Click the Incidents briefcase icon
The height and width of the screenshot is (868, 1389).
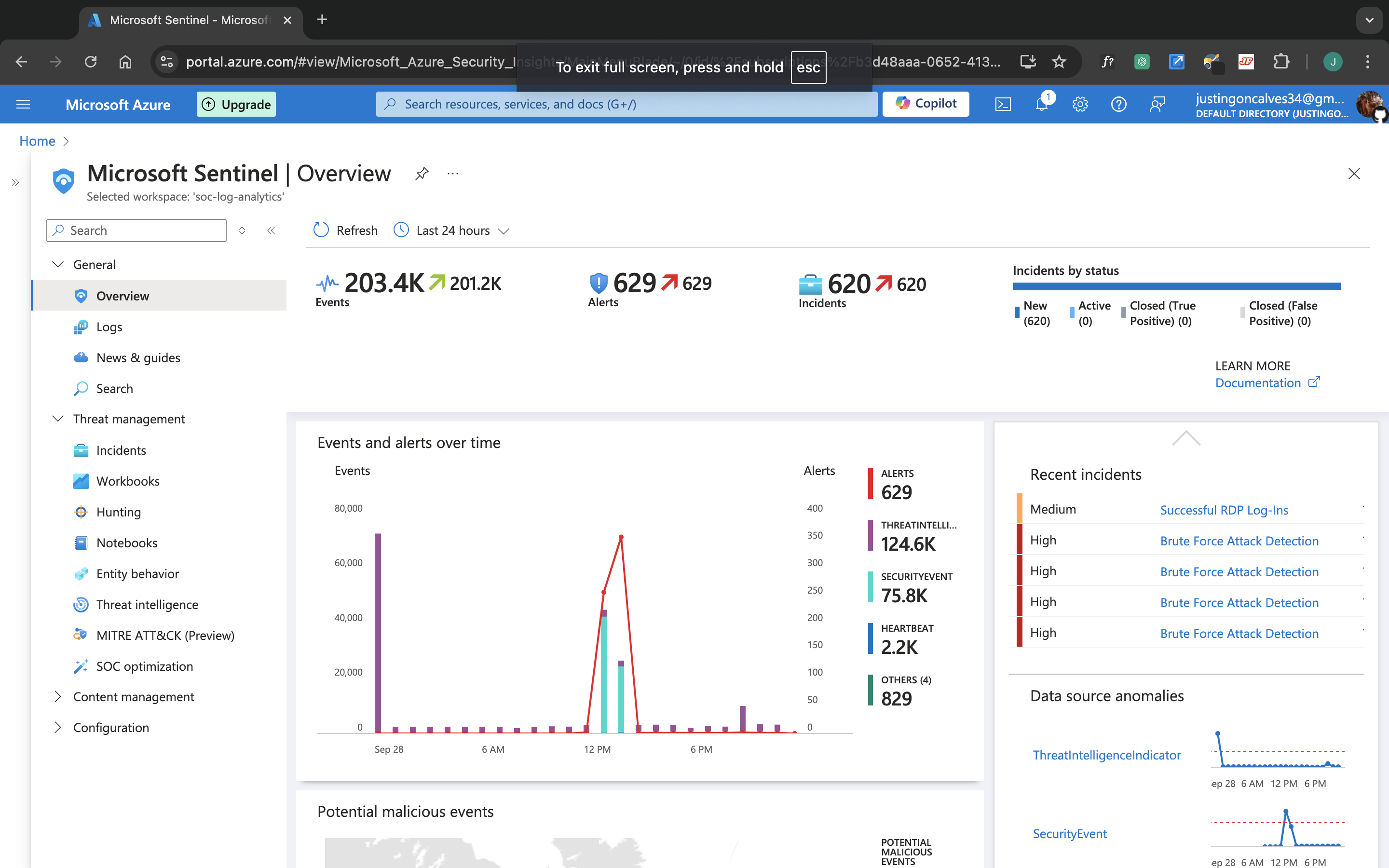click(810, 284)
